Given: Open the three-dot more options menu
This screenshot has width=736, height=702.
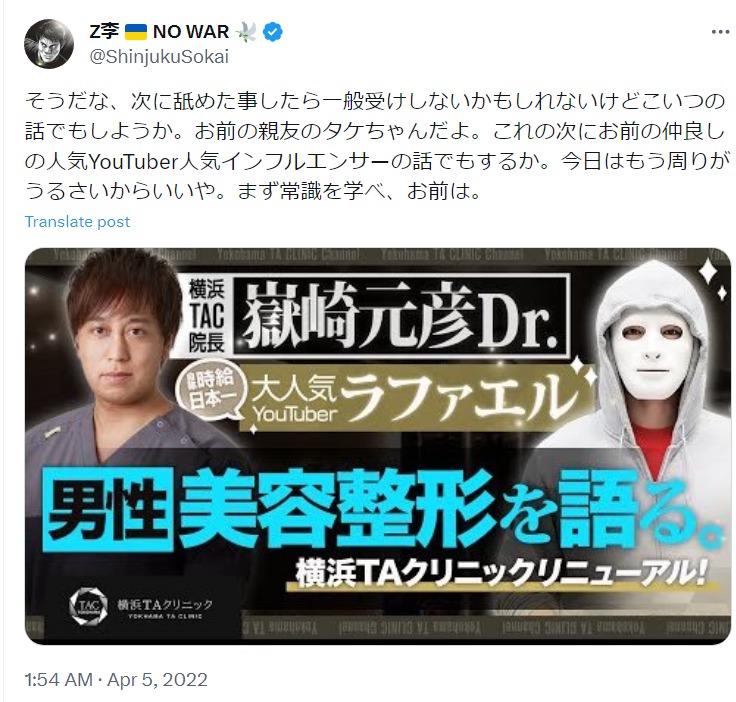Looking at the screenshot, I should pos(720,32).
